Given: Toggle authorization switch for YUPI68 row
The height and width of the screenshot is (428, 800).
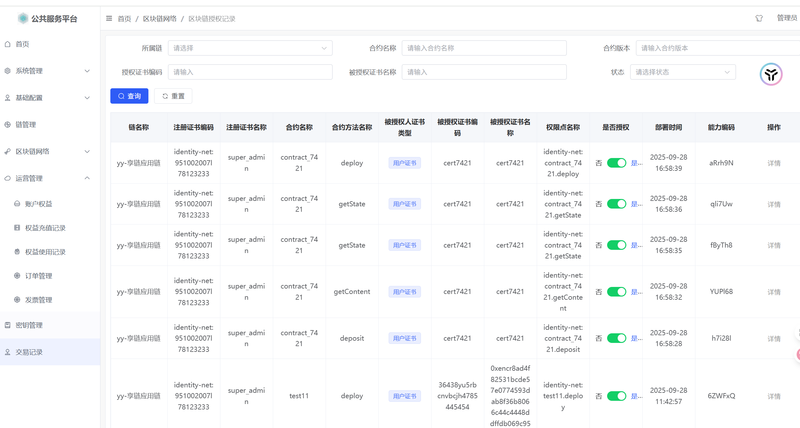Looking at the screenshot, I should click(x=616, y=292).
